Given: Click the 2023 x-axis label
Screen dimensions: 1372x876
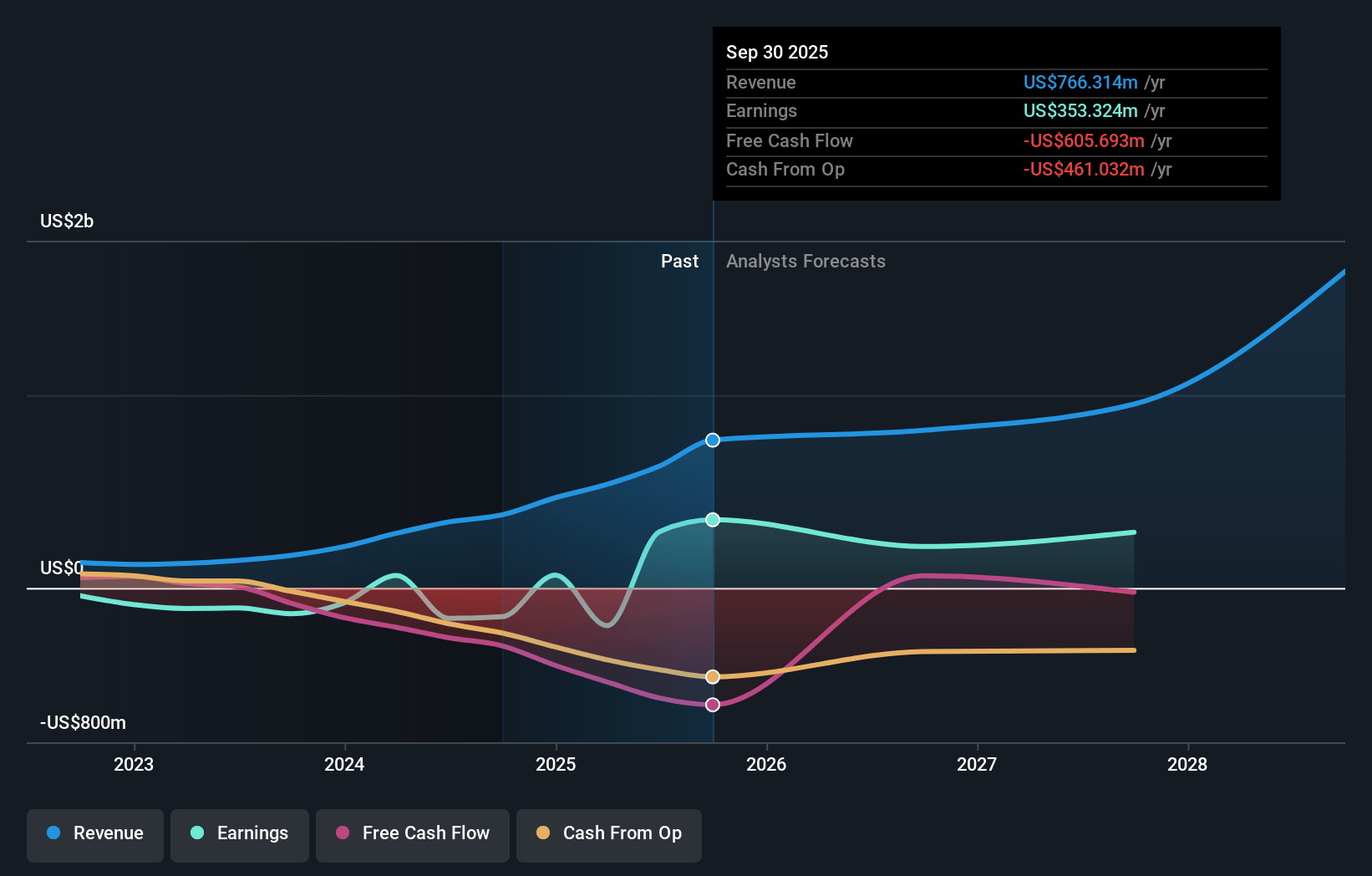Looking at the screenshot, I should tap(134, 765).
